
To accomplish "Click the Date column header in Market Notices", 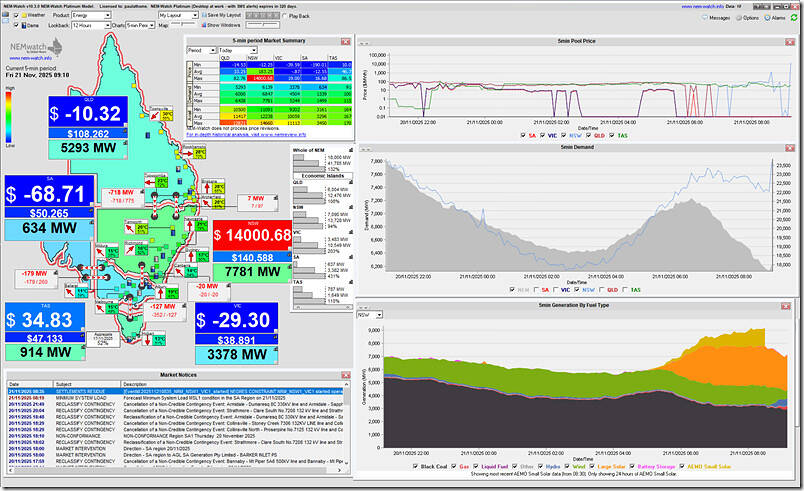I will pos(30,384).
